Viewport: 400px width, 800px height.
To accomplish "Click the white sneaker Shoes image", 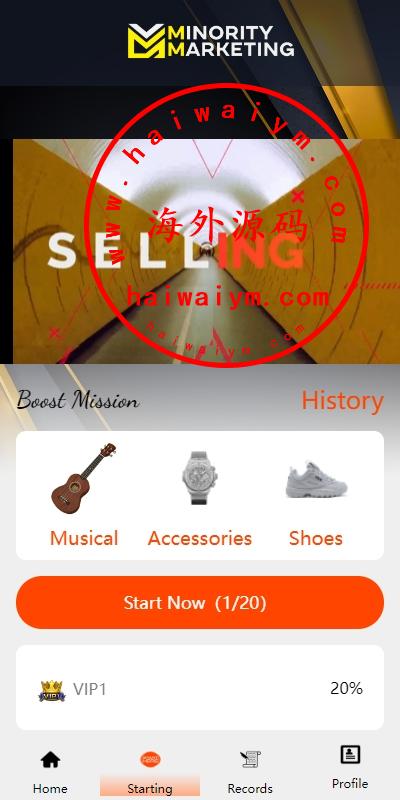I will (x=316, y=480).
